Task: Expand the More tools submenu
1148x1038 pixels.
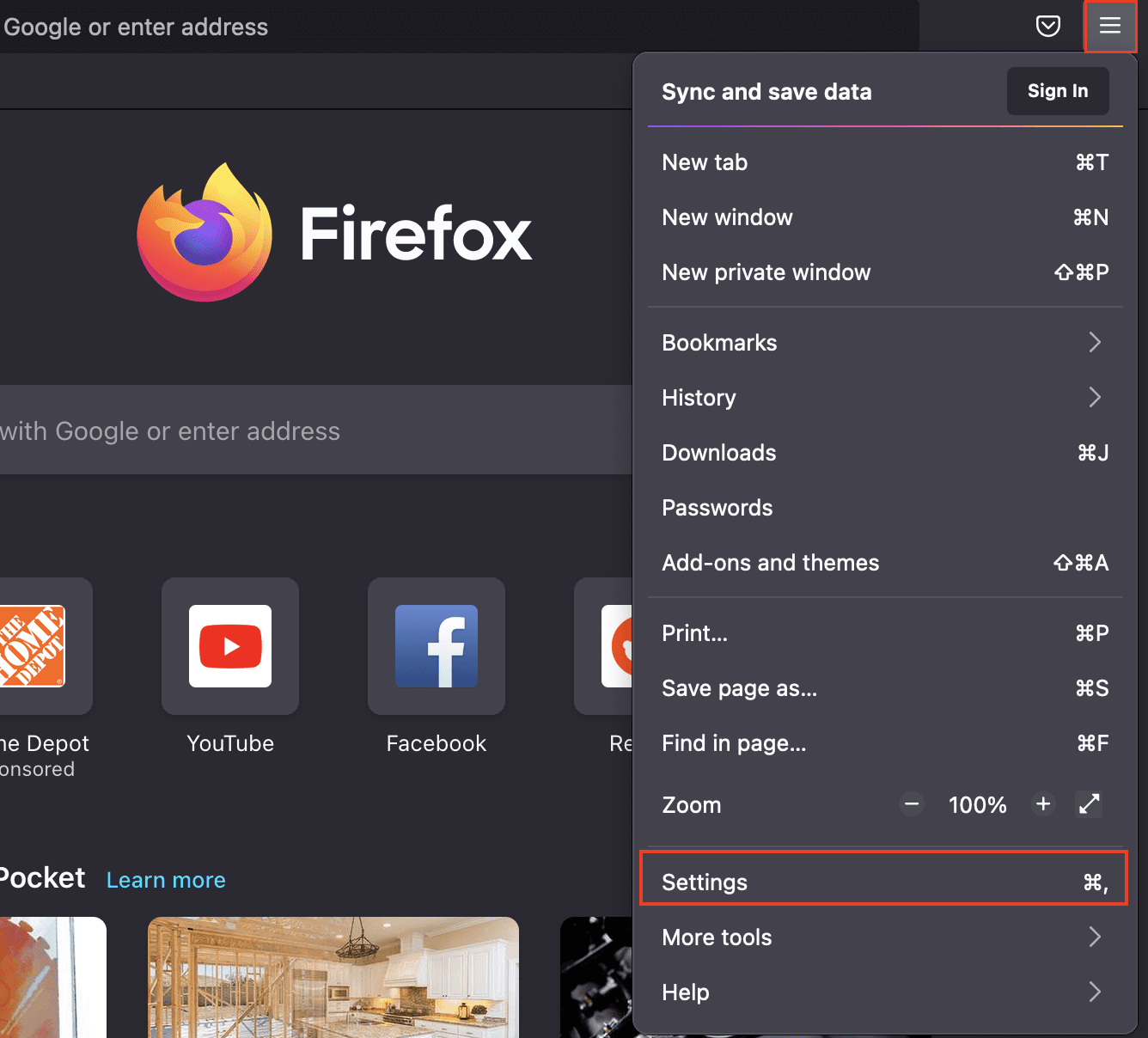Action: [x=883, y=937]
